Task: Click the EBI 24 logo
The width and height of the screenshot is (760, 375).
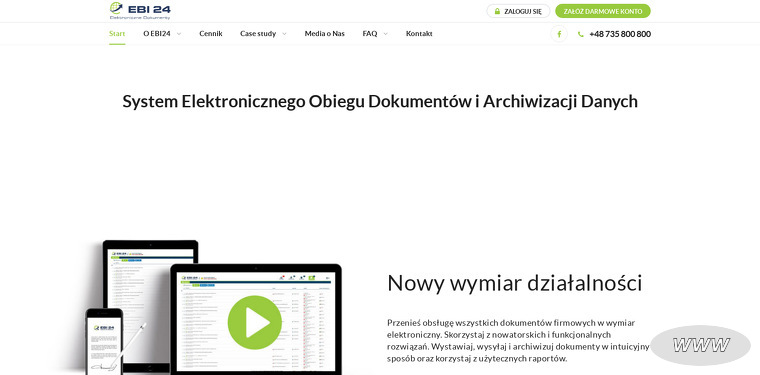Action: [140, 11]
